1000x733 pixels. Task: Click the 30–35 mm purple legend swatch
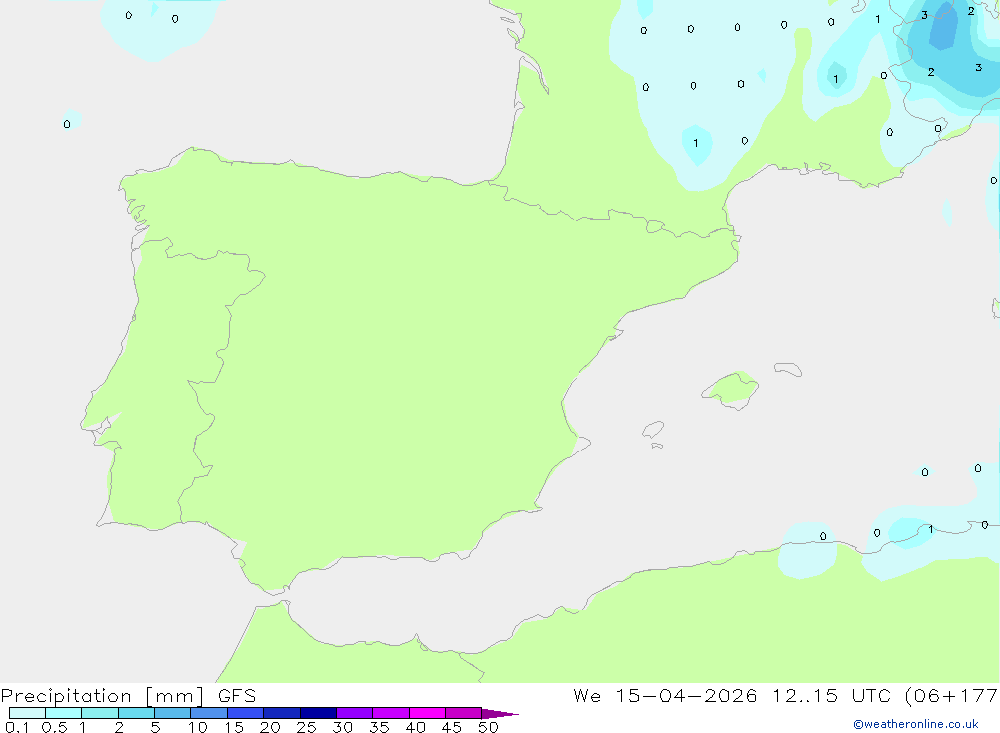[355, 713]
